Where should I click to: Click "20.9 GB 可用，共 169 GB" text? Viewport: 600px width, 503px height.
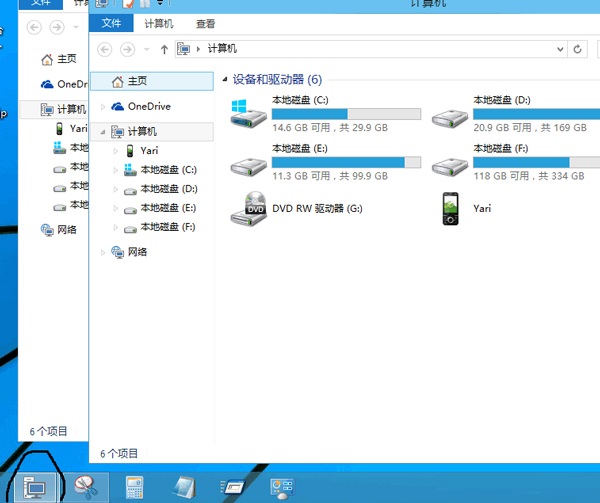coord(530,127)
